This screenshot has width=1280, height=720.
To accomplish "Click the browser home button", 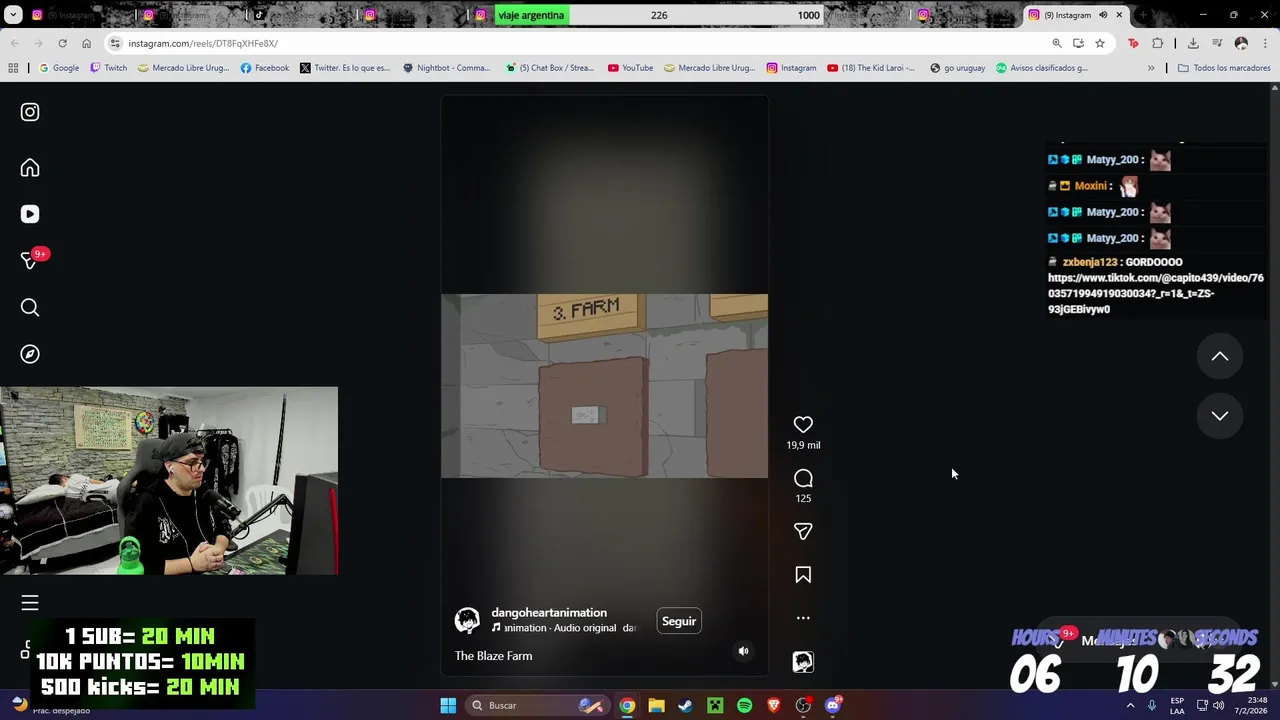I will coord(86,43).
